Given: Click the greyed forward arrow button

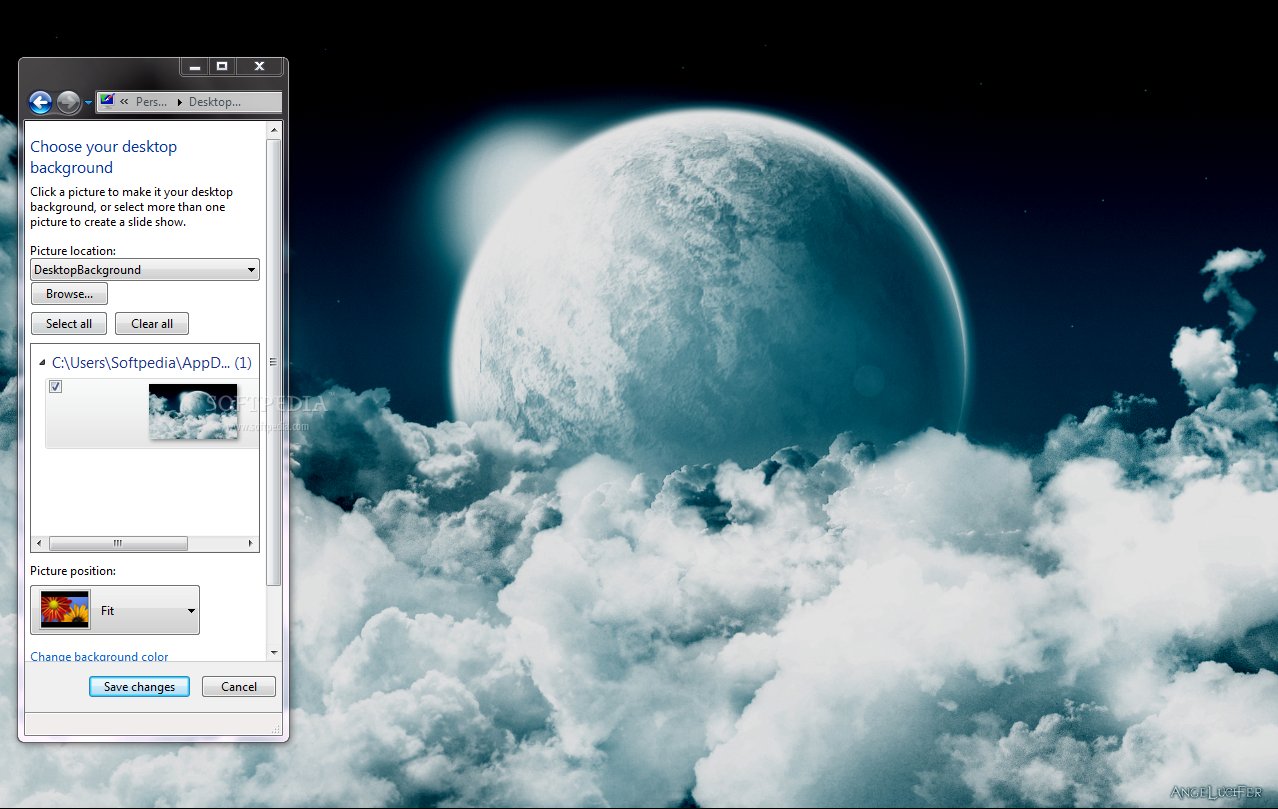Looking at the screenshot, I should (x=68, y=102).
